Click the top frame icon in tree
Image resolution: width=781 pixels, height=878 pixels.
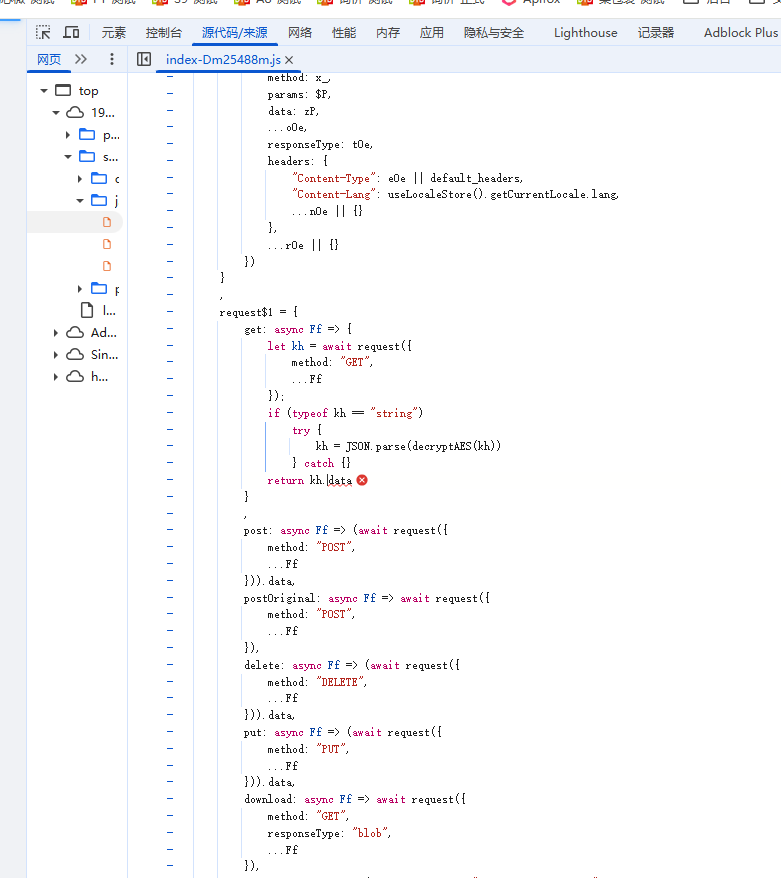click(63, 91)
